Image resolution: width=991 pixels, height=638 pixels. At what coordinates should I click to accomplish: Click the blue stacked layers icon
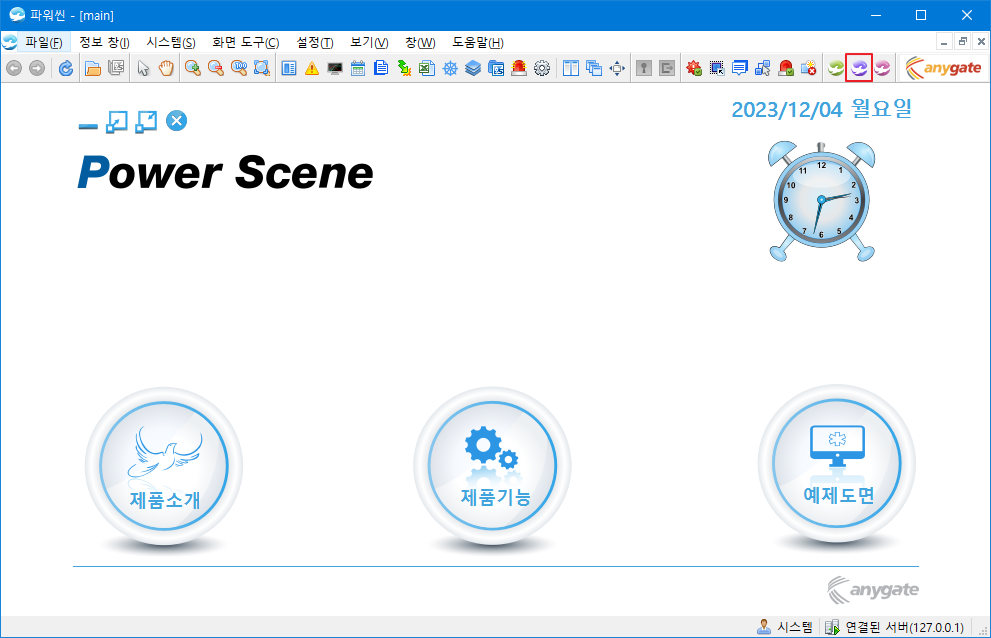click(473, 68)
